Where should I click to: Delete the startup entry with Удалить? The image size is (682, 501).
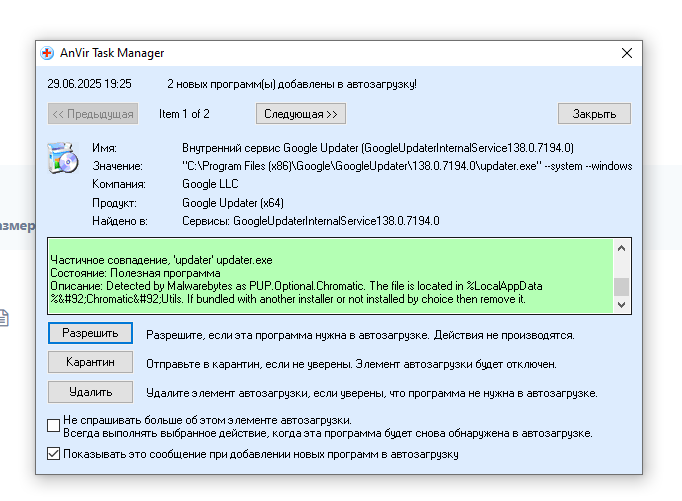tap(90, 392)
